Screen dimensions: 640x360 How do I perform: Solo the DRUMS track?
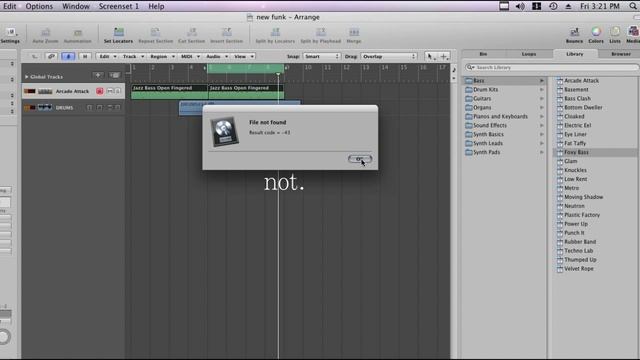coord(118,107)
